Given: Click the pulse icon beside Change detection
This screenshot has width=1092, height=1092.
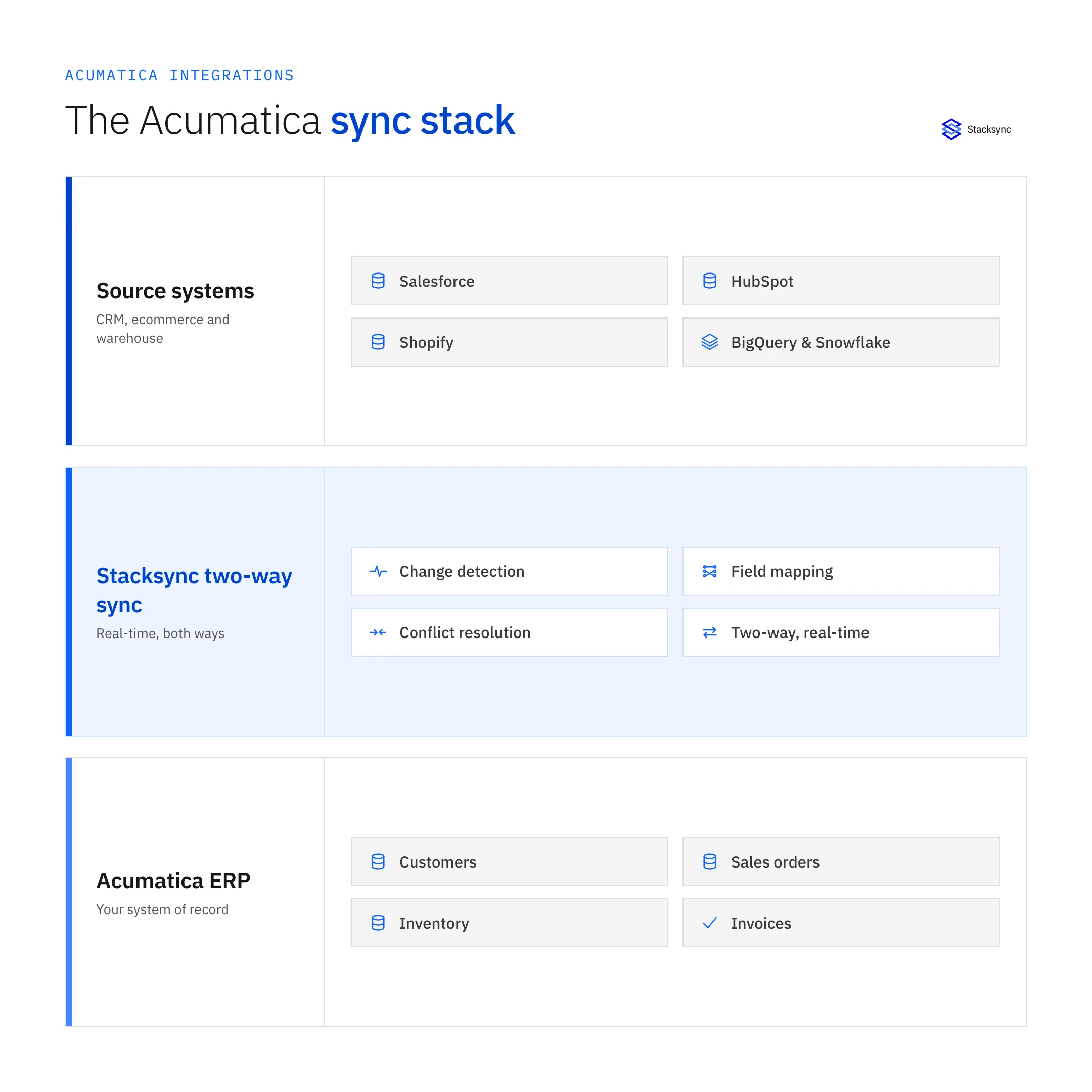Looking at the screenshot, I should (x=378, y=571).
